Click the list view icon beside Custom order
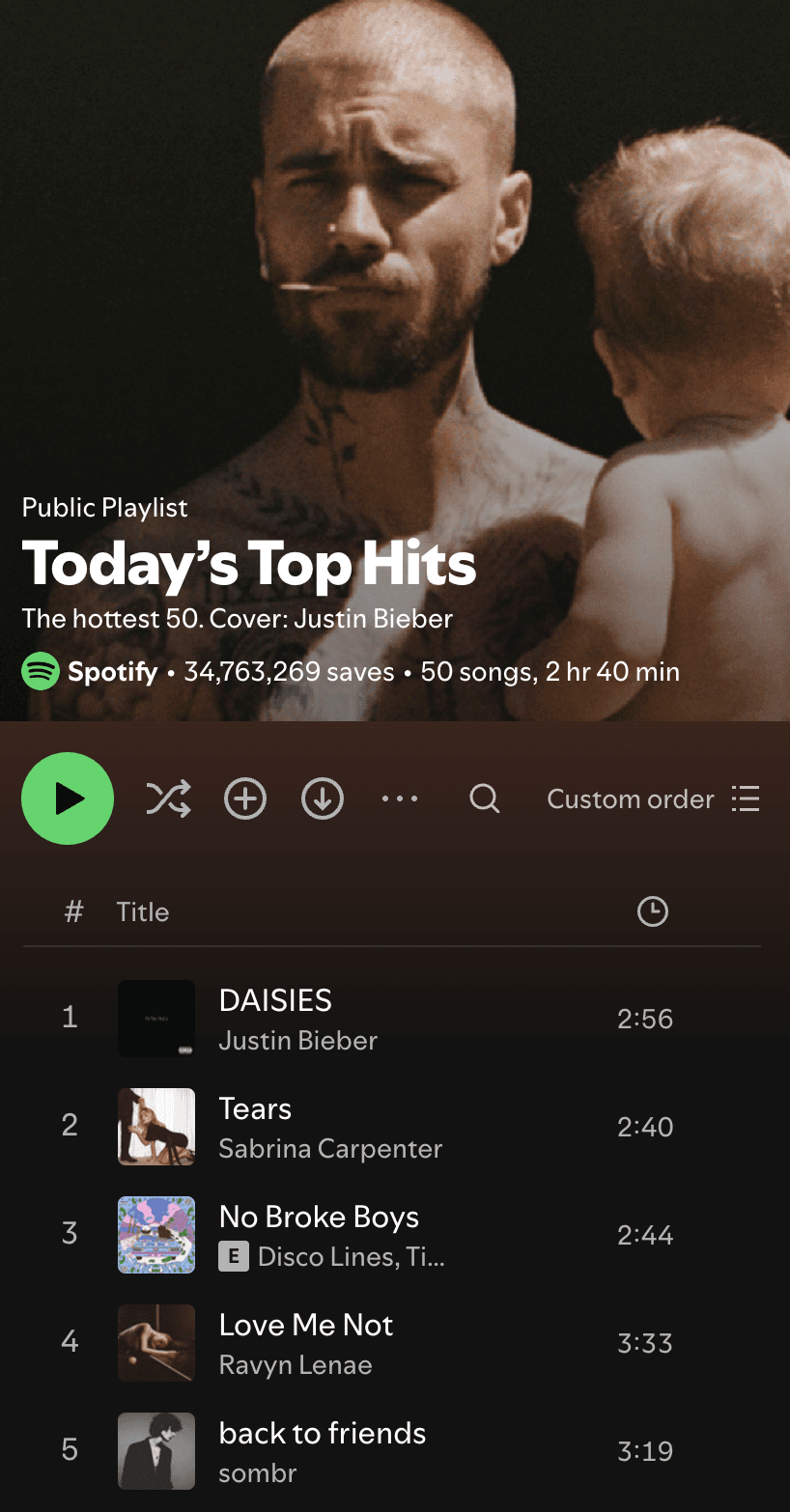 tap(746, 799)
